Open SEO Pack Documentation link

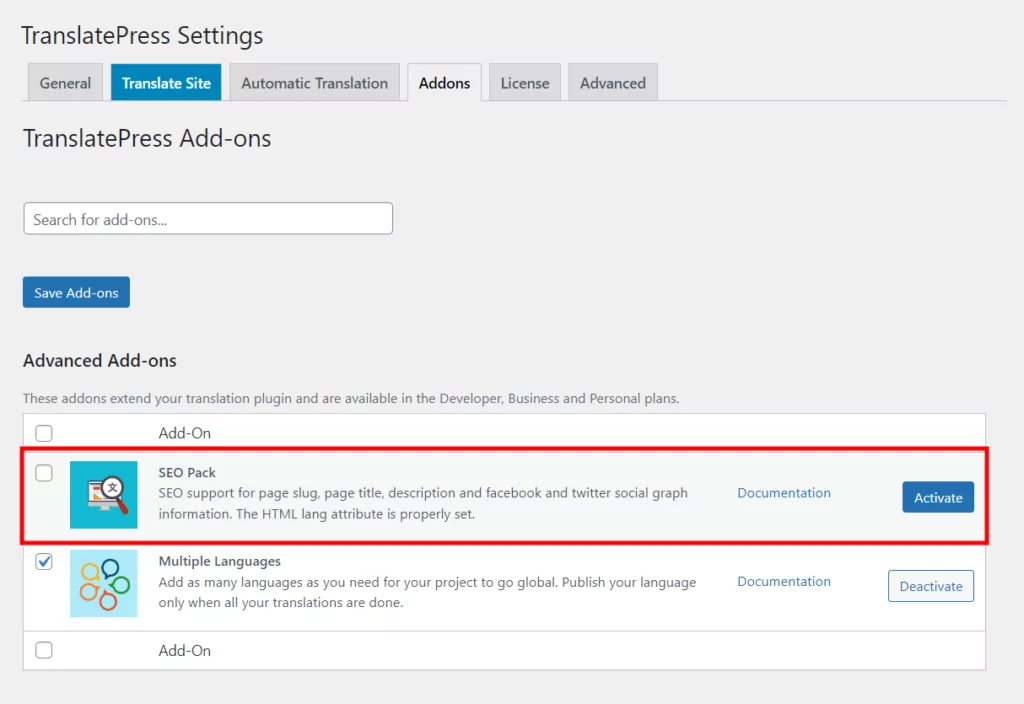tap(784, 493)
